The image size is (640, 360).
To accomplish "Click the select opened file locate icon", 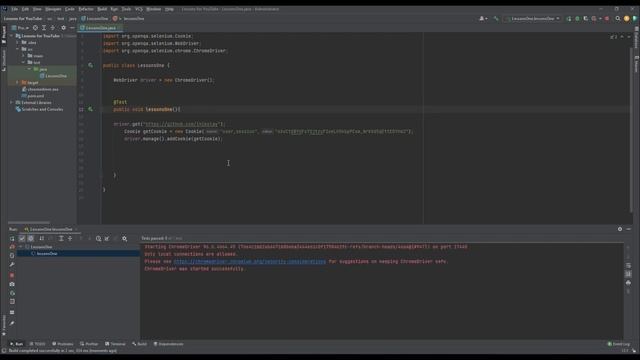I will tap(35, 28).
